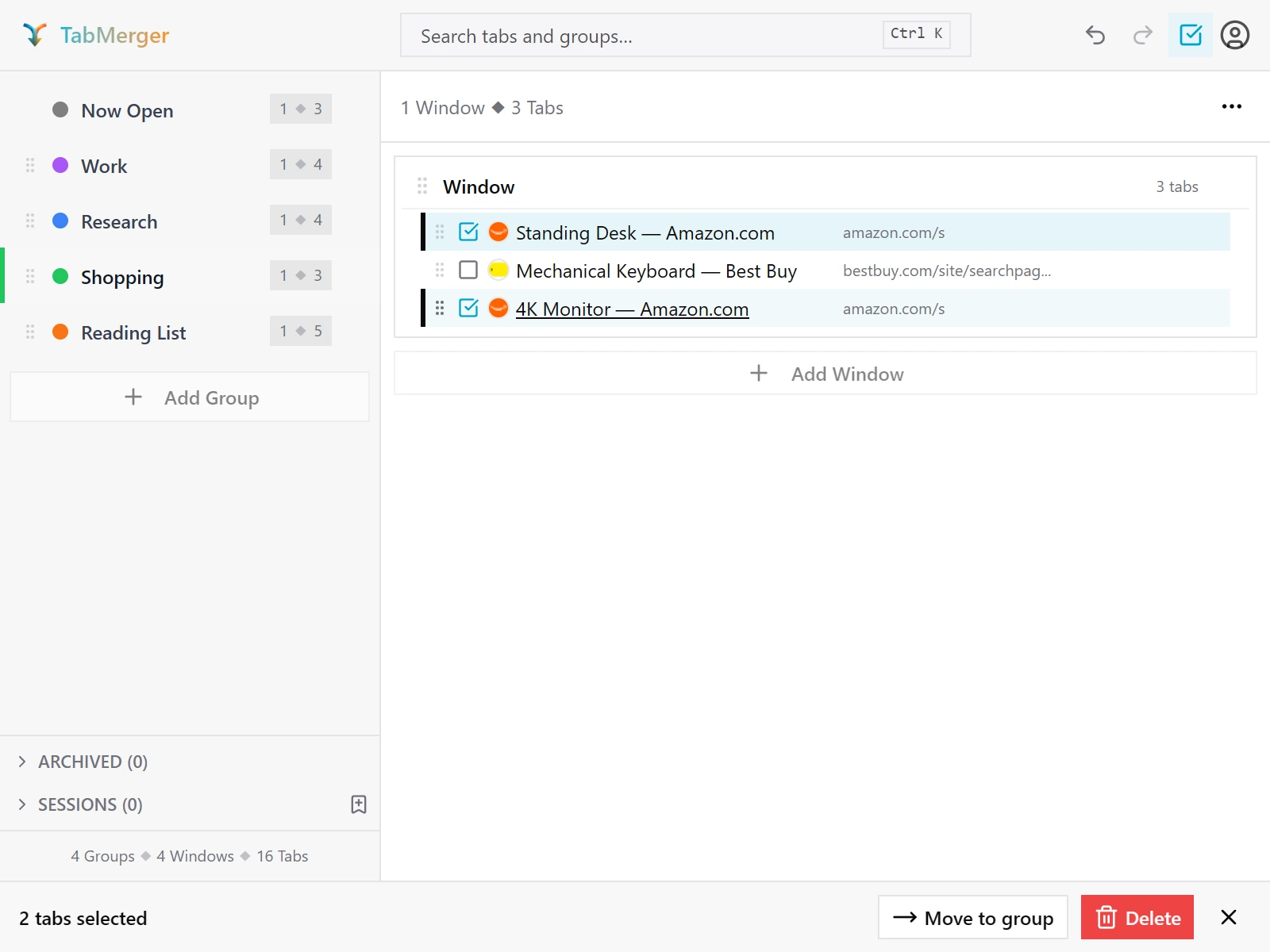Screen dimensions: 1270x952
Task: Grab the drag handle of Work group
Action: 30,165
